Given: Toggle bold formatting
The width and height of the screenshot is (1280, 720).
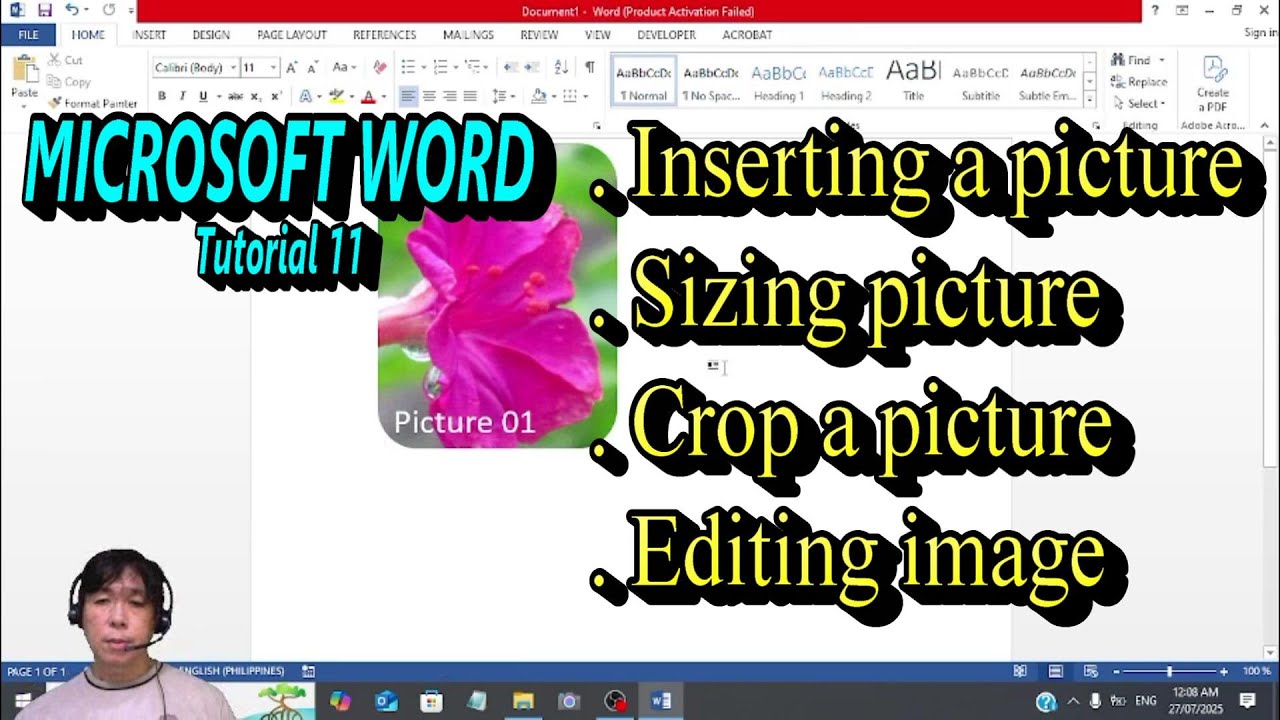Looking at the screenshot, I should pos(162,96).
